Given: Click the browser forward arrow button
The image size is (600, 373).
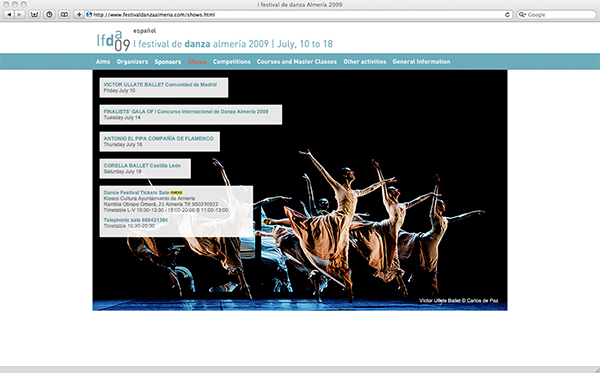Looking at the screenshot, I should tap(20, 15).
